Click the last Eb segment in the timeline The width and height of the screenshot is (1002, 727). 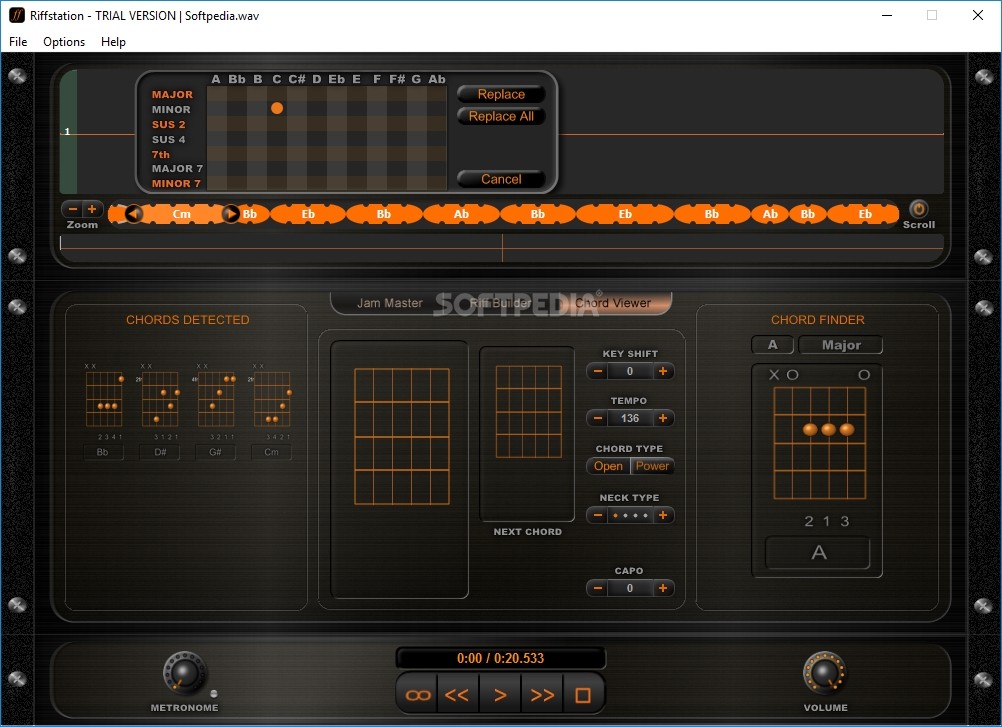point(865,214)
